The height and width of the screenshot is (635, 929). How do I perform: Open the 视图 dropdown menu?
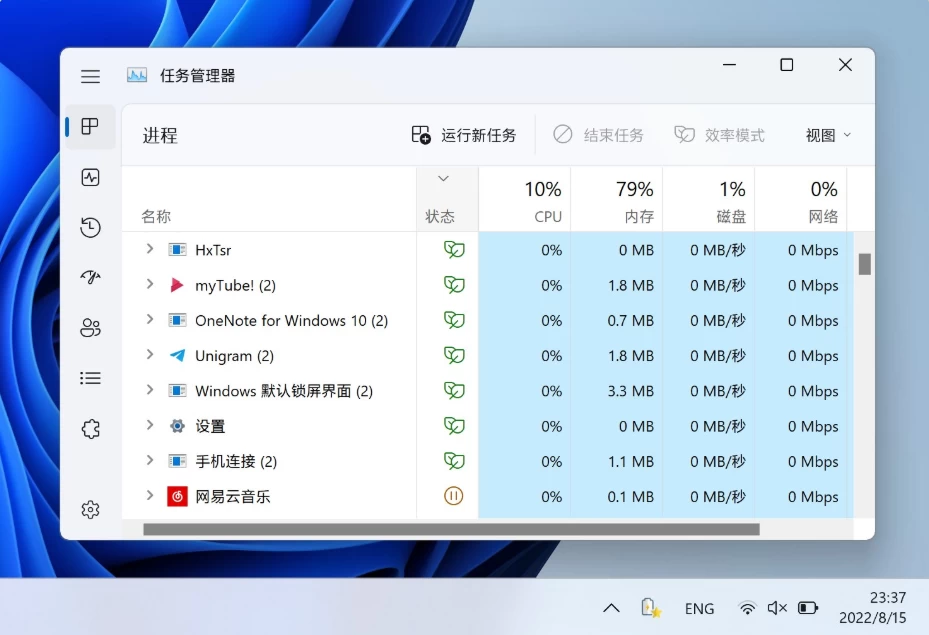tap(826, 134)
